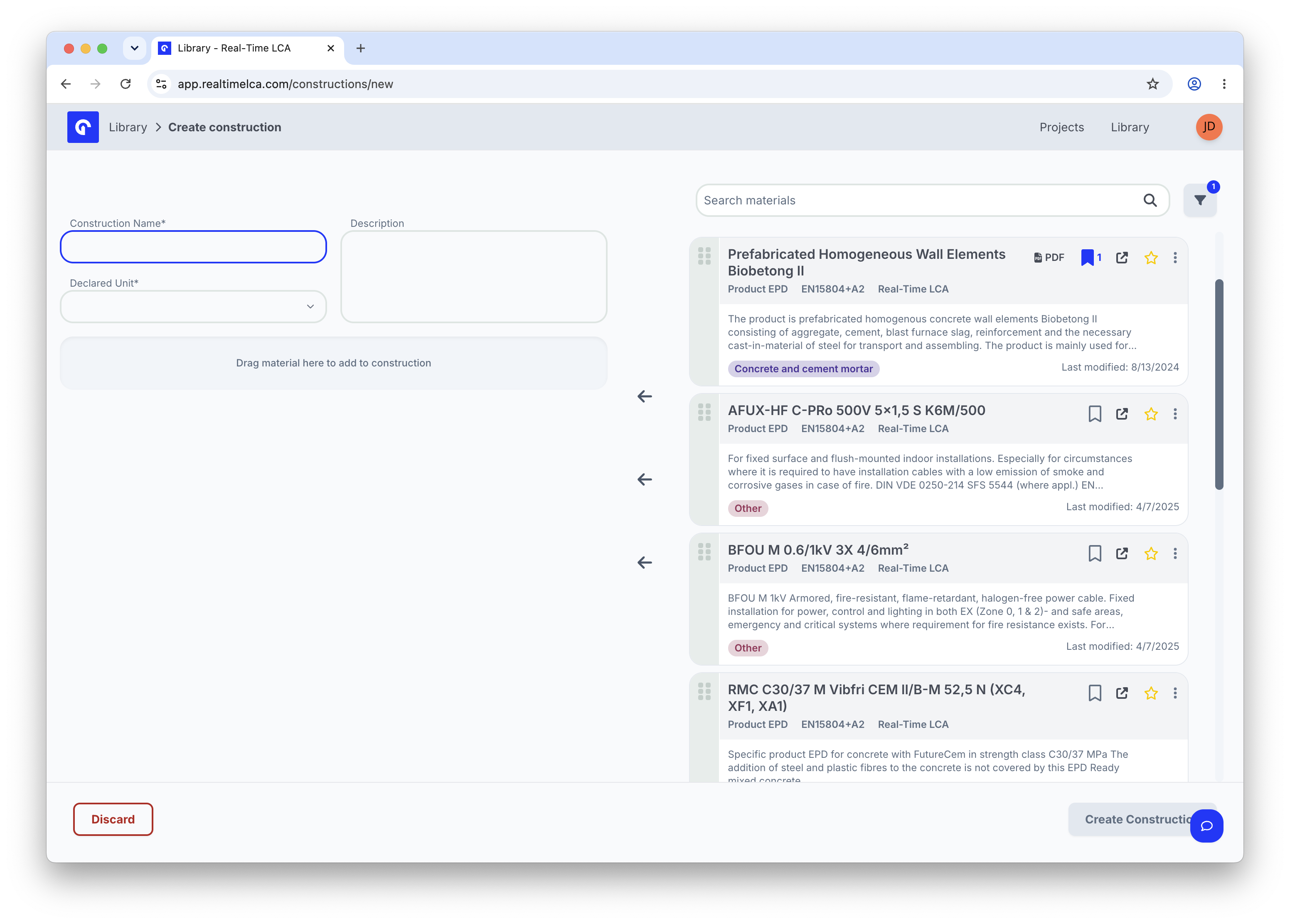Click the Concrete and cement mortar tag
1290x924 pixels.
point(803,369)
